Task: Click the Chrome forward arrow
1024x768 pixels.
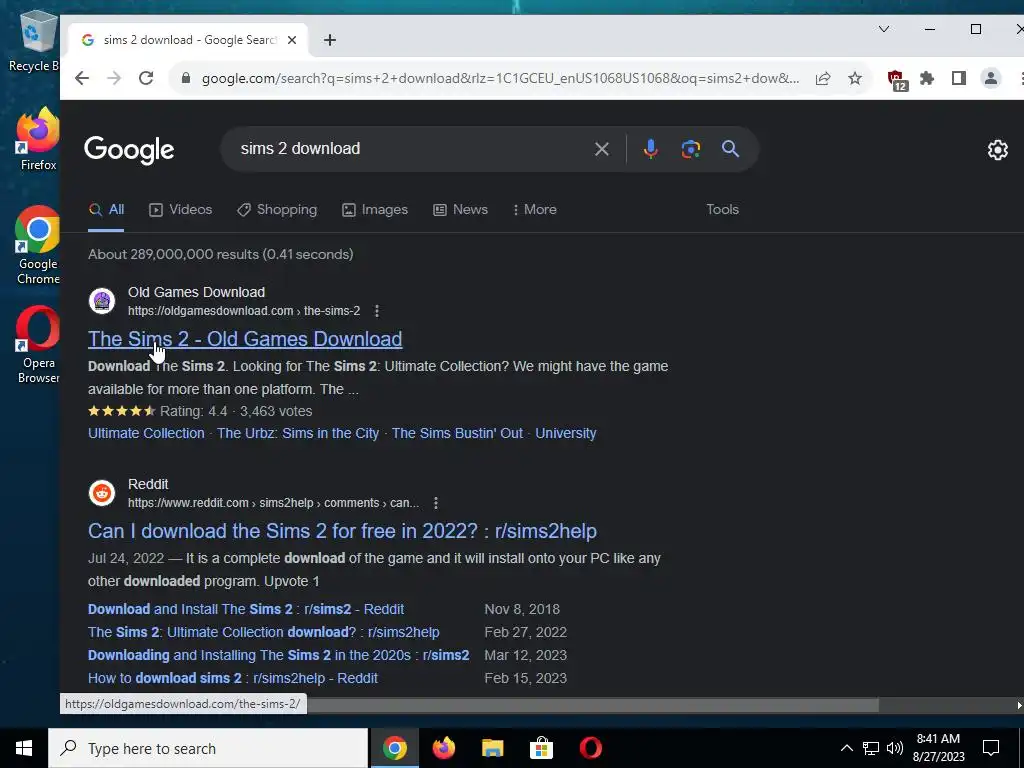Action: pos(114,78)
